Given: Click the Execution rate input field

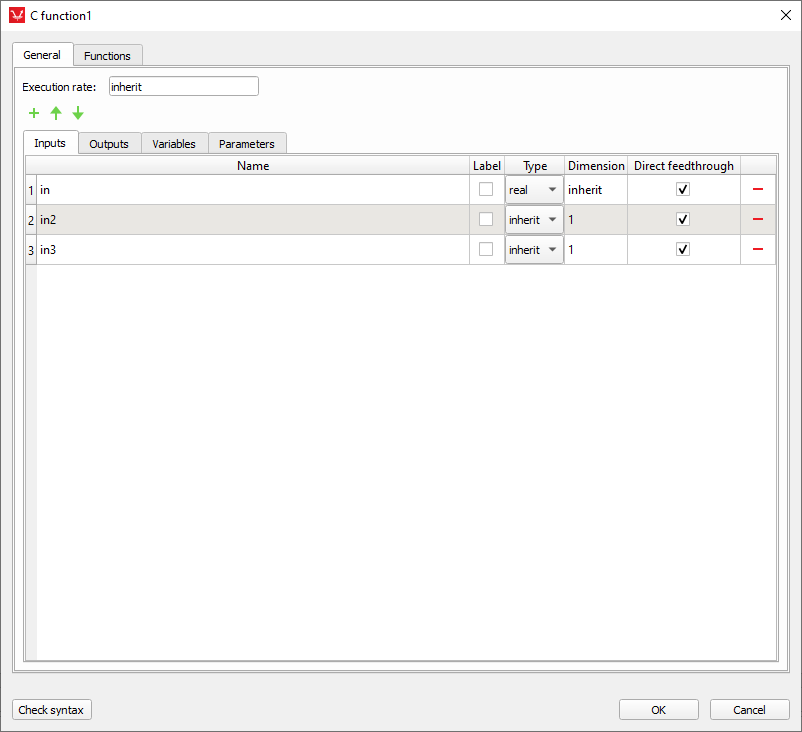Looking at the screenshot, I should click(183, 87).
